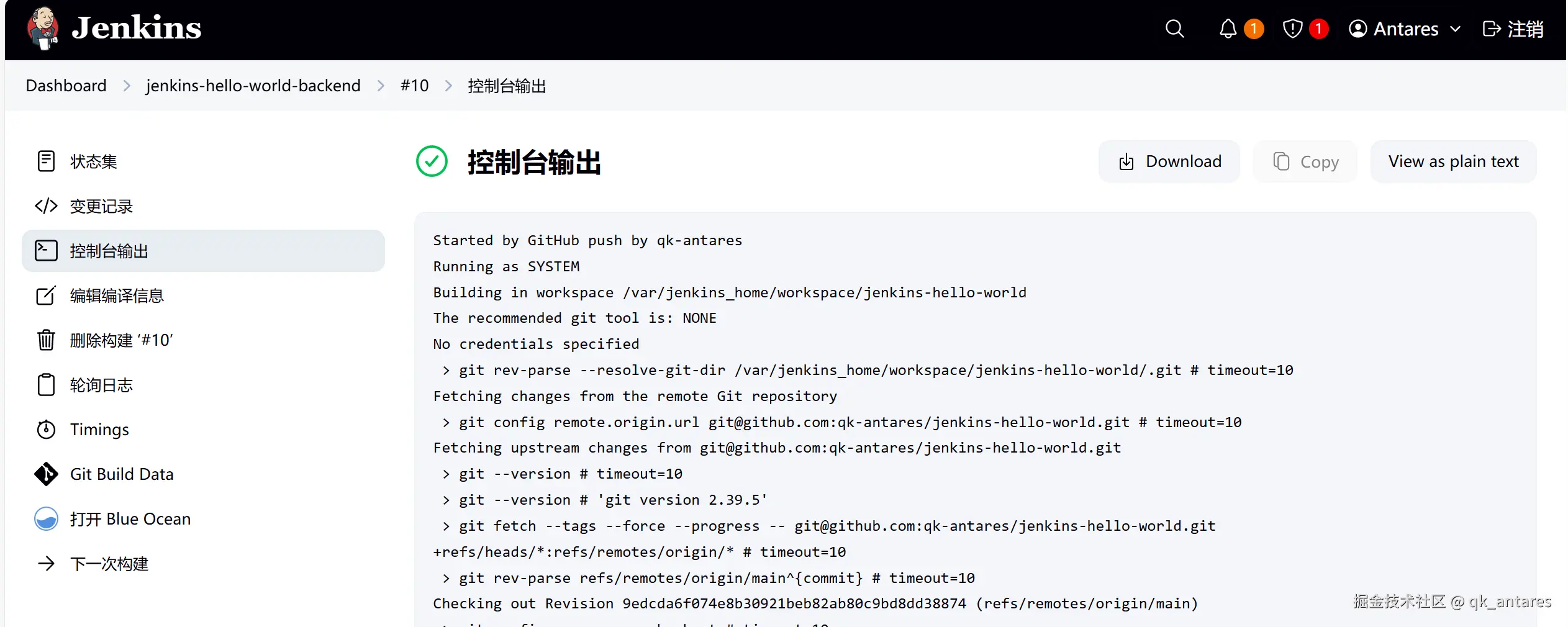Open notifications bell icon
This screenshot has width=1568, height=627.
(1228, 29)
